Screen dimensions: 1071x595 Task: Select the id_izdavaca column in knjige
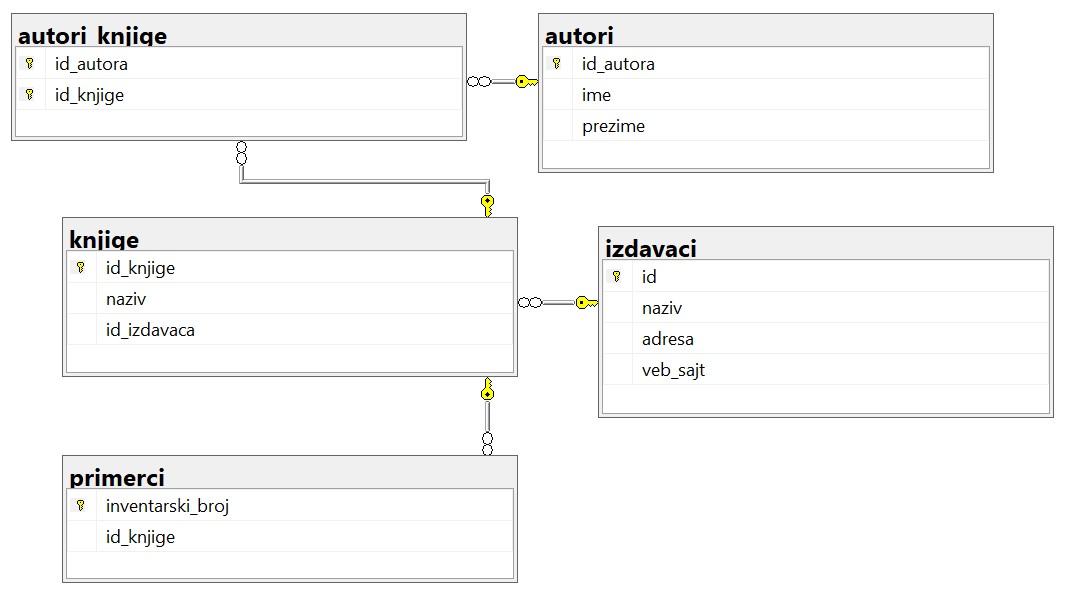coord(150,330)
